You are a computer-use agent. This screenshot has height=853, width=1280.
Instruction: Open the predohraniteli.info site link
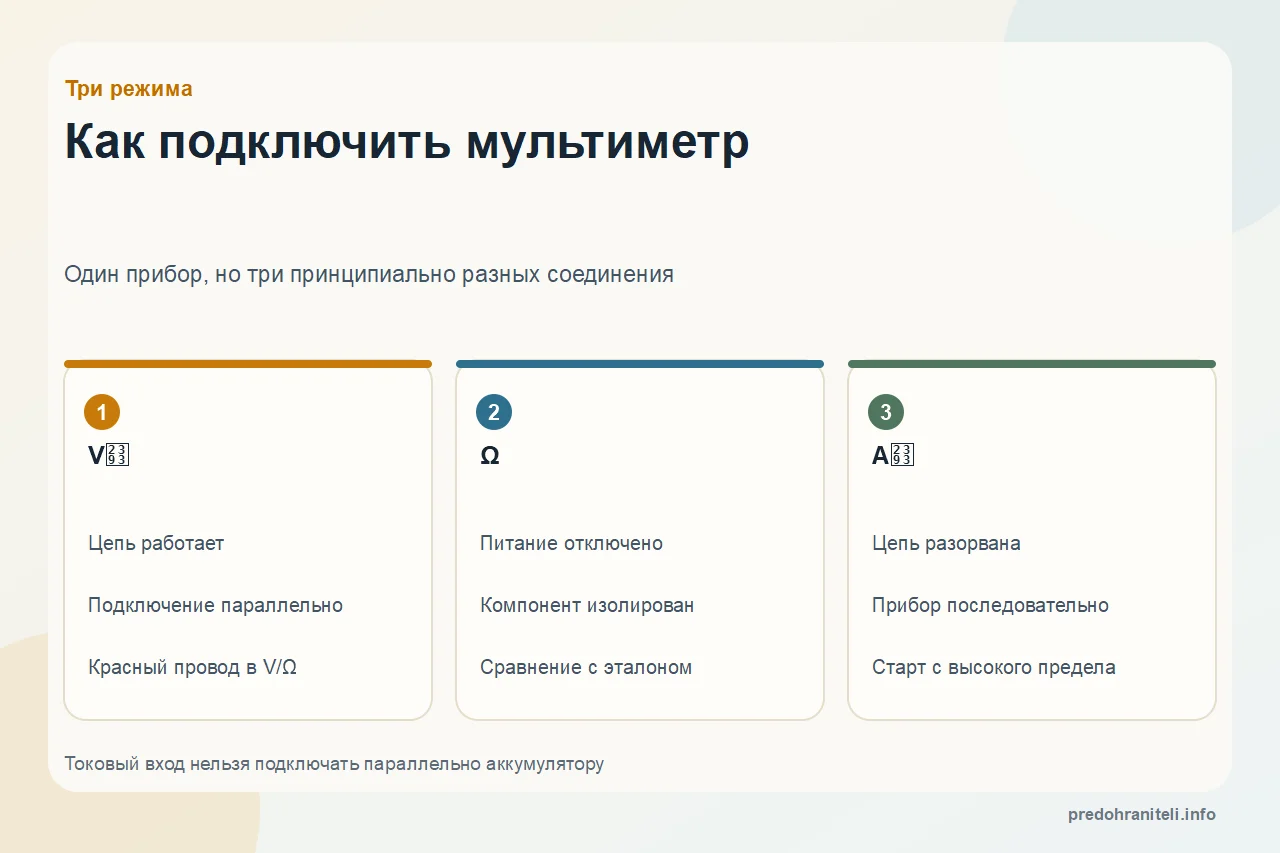click(1142, 814)
